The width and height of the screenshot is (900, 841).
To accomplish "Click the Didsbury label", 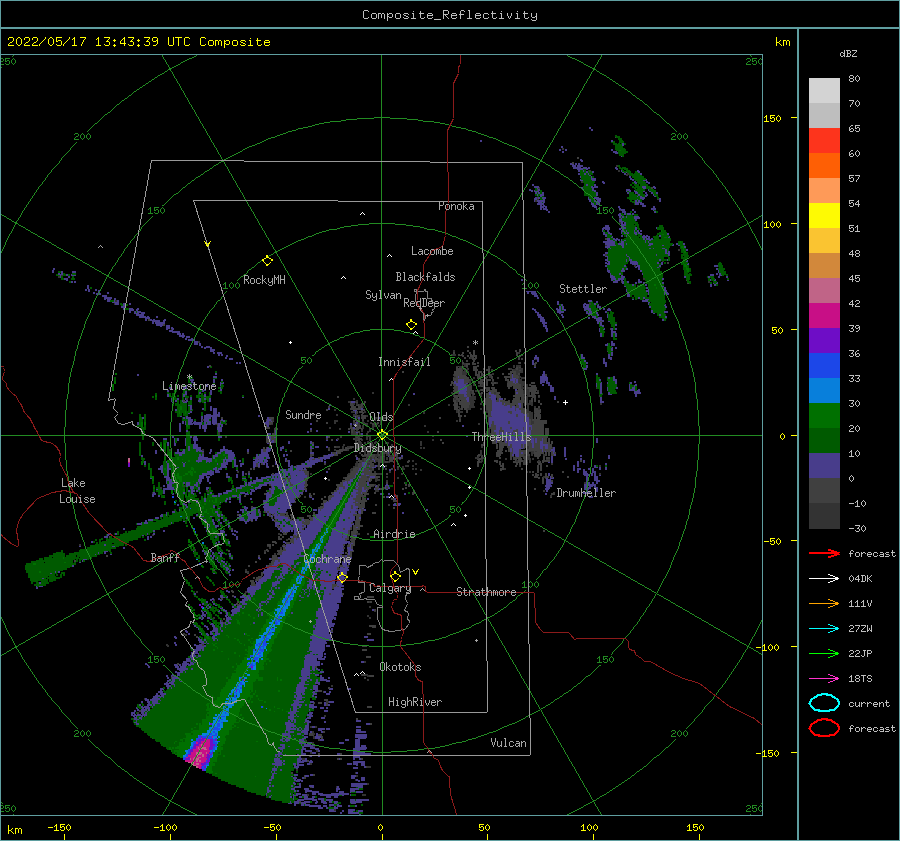I will coord(377,448).
